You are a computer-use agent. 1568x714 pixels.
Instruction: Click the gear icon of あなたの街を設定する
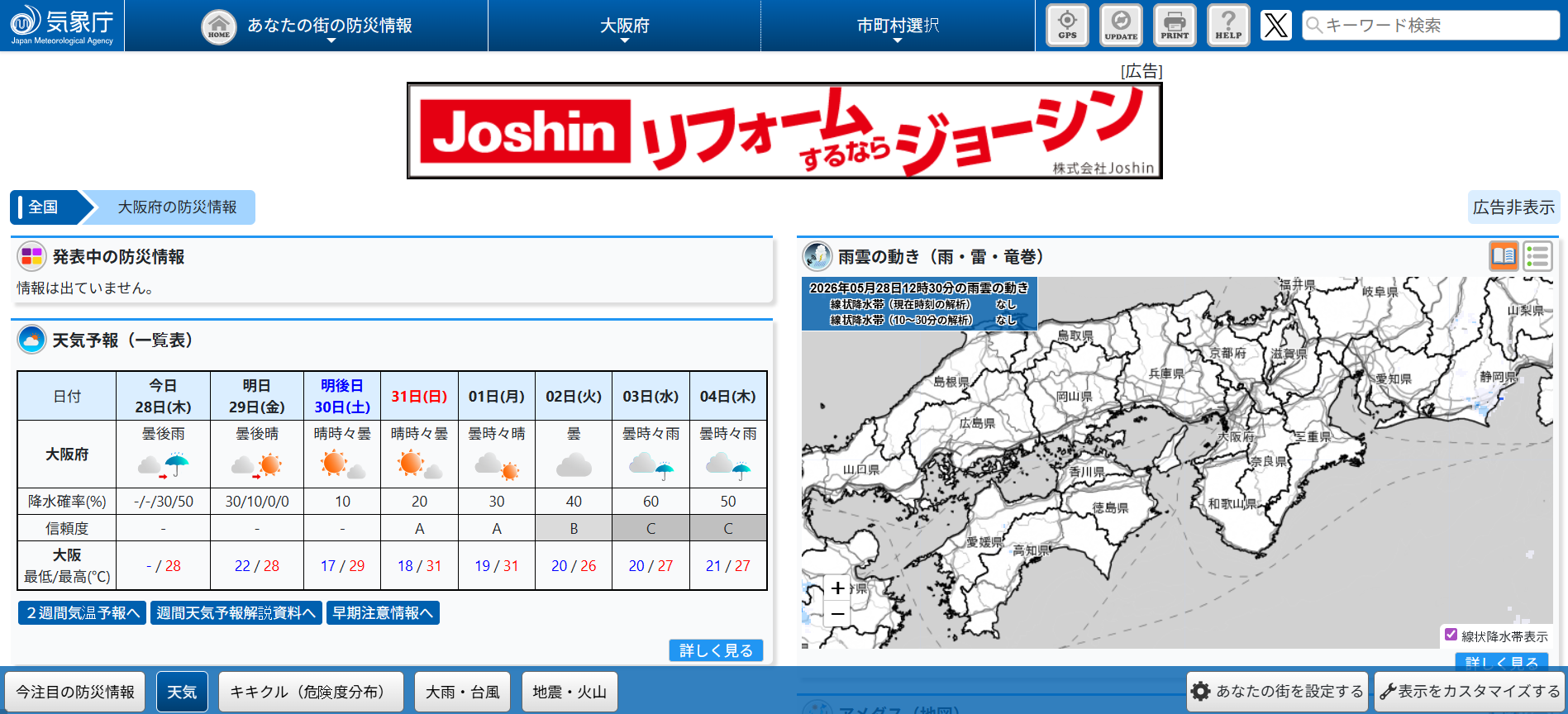tap(1201, 691)
